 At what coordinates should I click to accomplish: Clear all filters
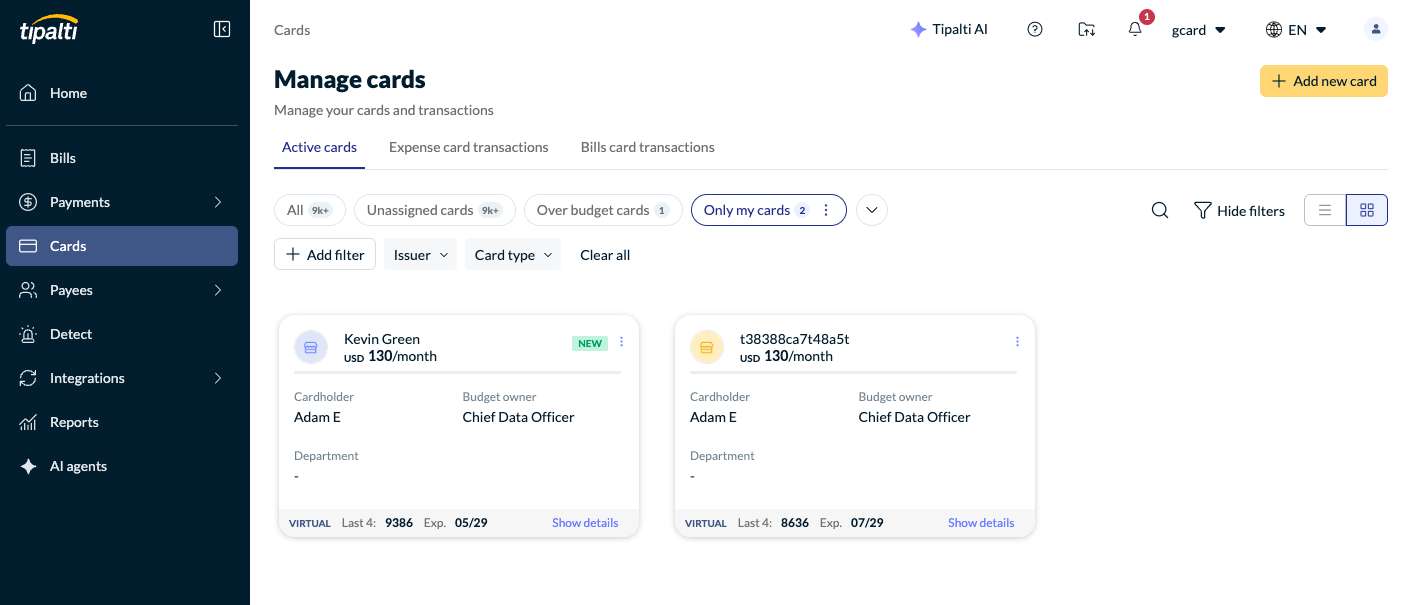[x=605, y=255]
